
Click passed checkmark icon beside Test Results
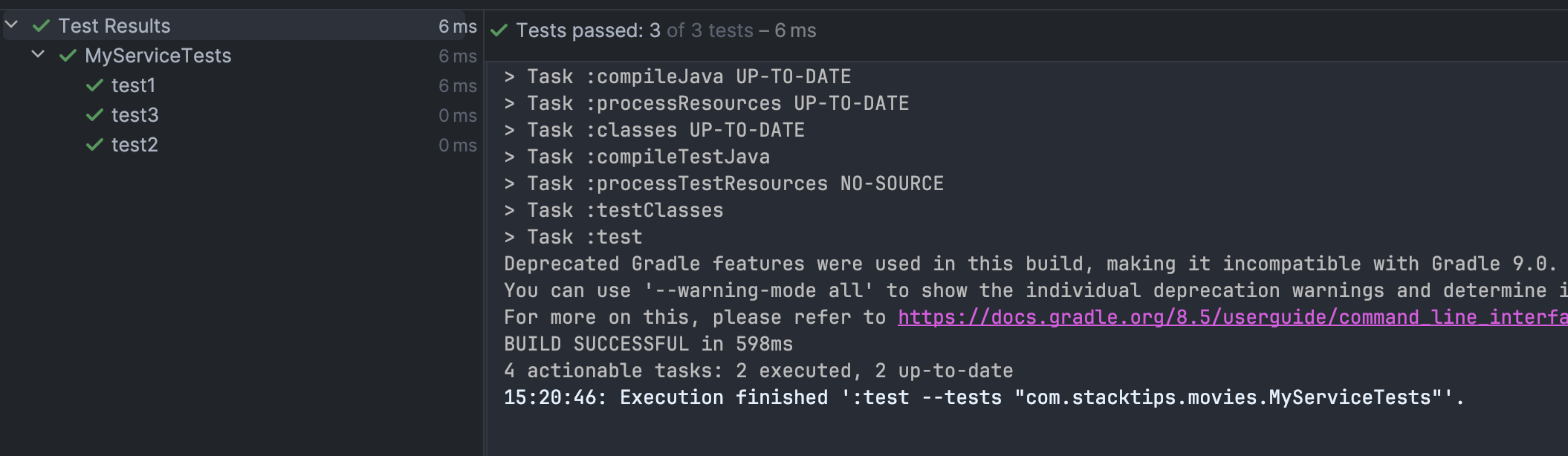coord(42,26)
